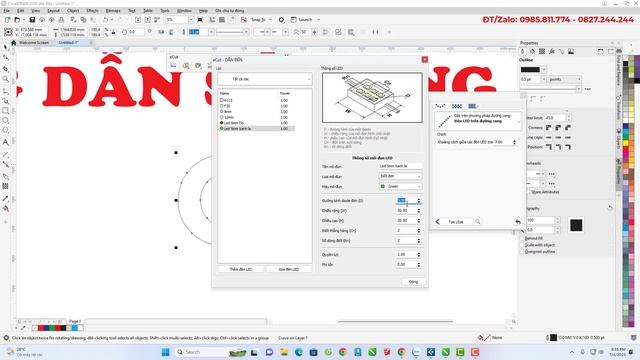Toggle the Share Attributes checkbox
This screenshot has width=640, height=360.
click(529, 192)
